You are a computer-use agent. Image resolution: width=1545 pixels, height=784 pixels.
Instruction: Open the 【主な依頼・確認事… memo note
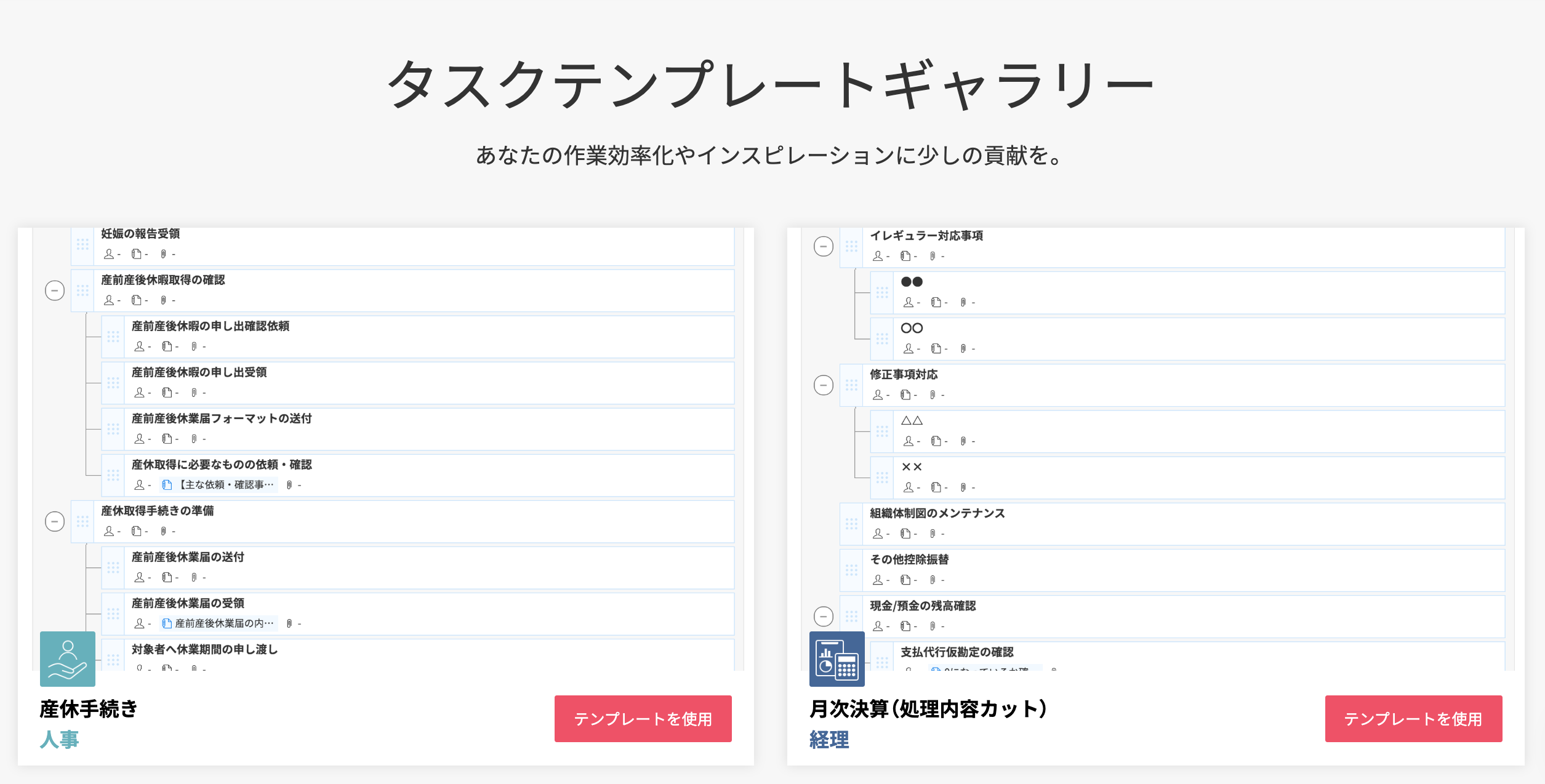pyautogui.click(x=219, y=485)
